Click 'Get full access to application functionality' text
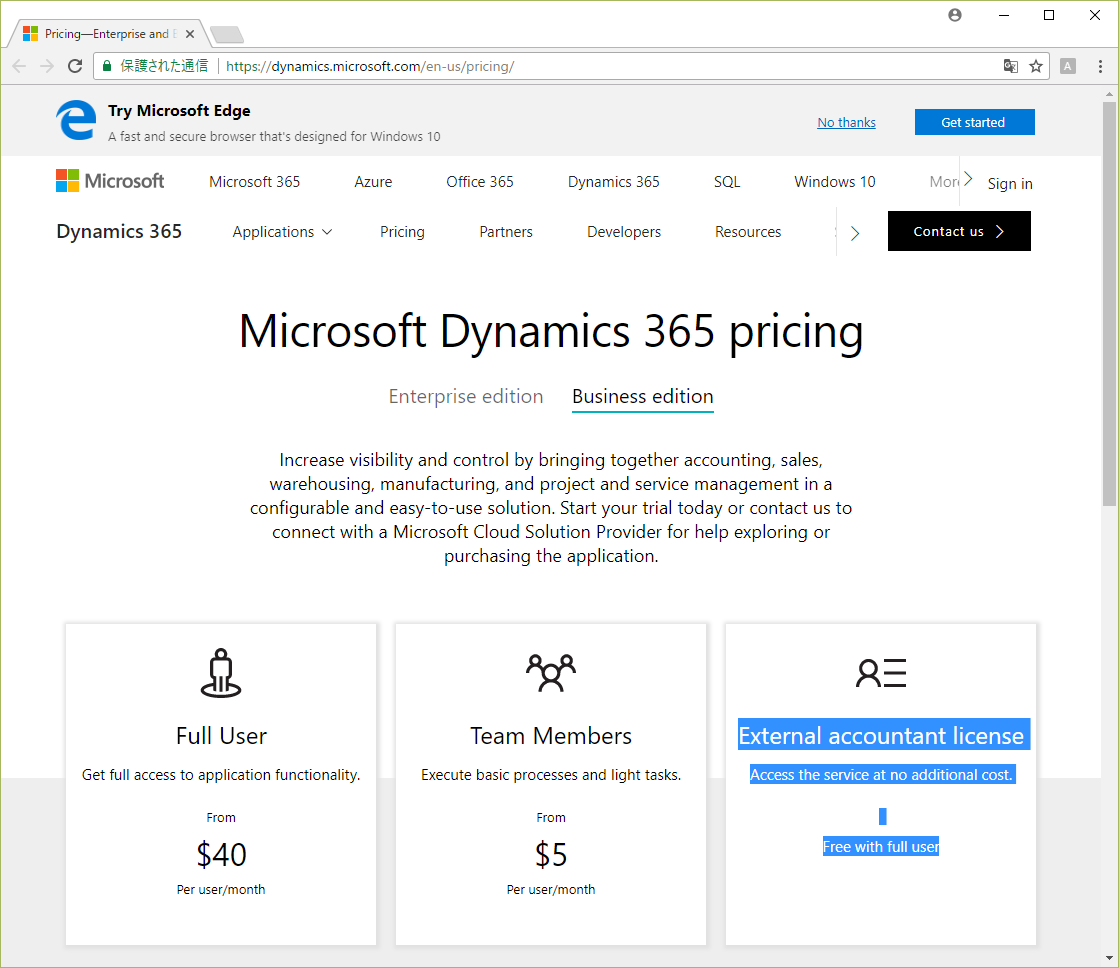Viewport: 1119px width, 968px height. [x=221, y=775]
